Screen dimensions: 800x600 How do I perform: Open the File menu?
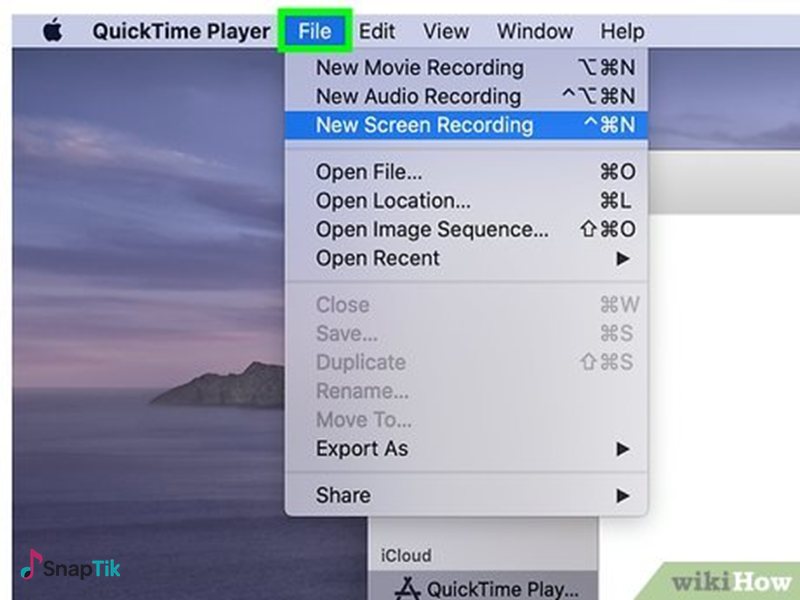[315, 30]
